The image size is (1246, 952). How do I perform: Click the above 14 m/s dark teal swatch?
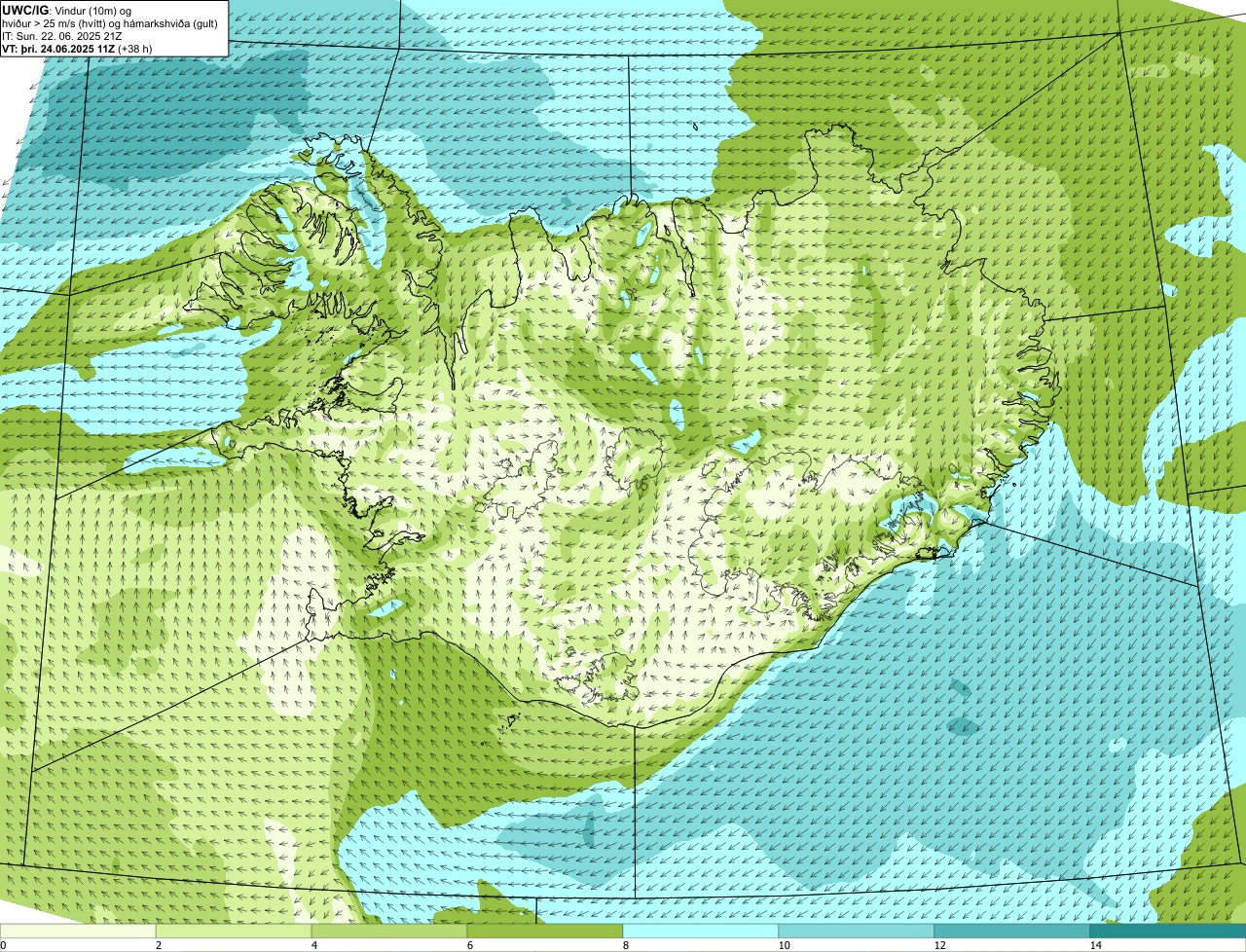(1168, 931)
